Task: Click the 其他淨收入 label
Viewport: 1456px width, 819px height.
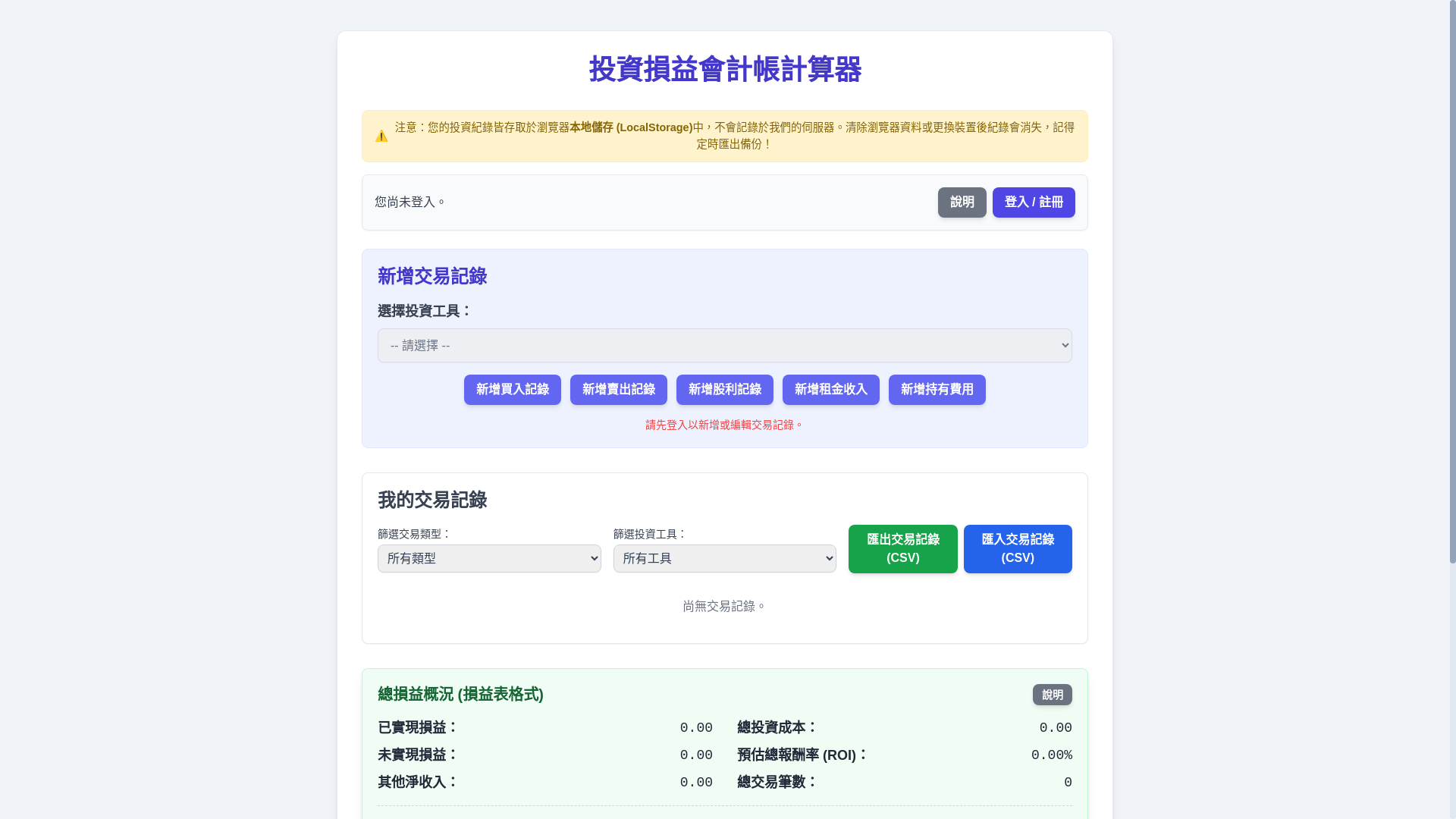Action: (418, 783)
